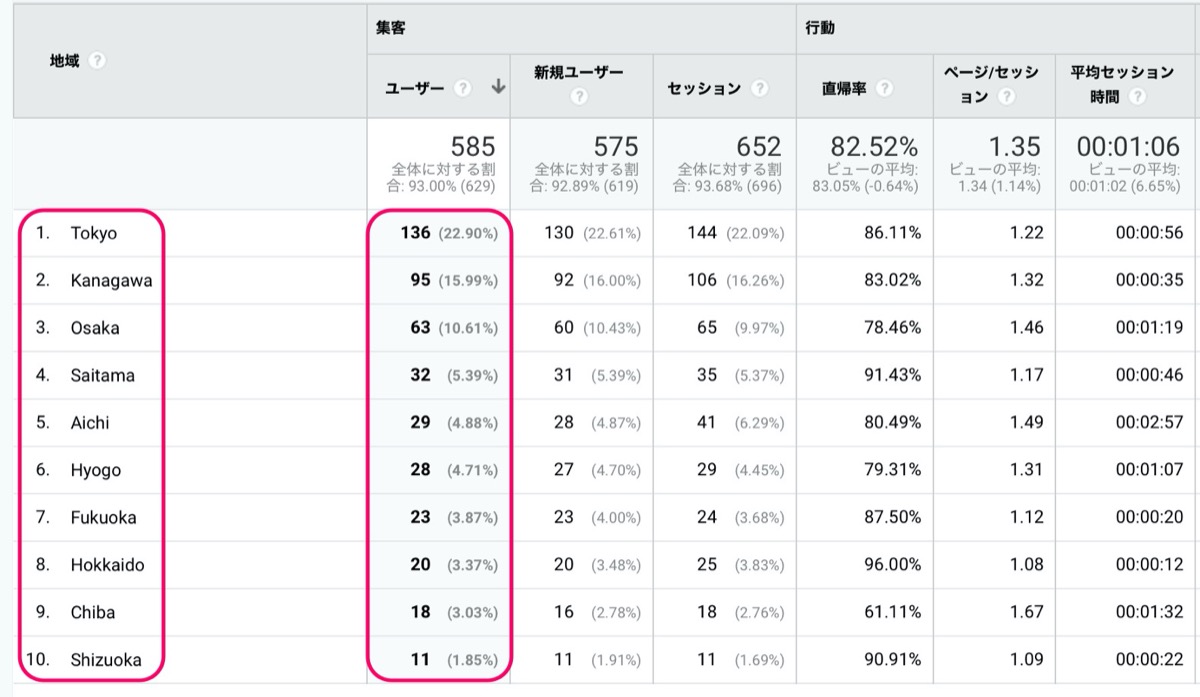1200x697 pixels.
Task: Click the help icon under 新規ユーザー
Action: tap(579, 97)
